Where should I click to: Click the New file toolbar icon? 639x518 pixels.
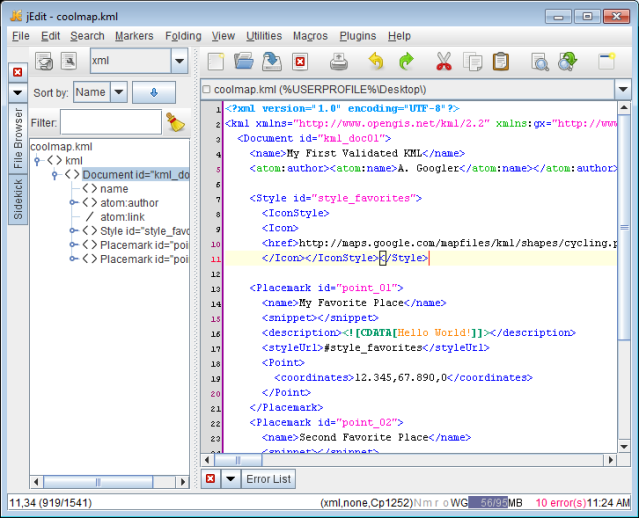point(216,62)
